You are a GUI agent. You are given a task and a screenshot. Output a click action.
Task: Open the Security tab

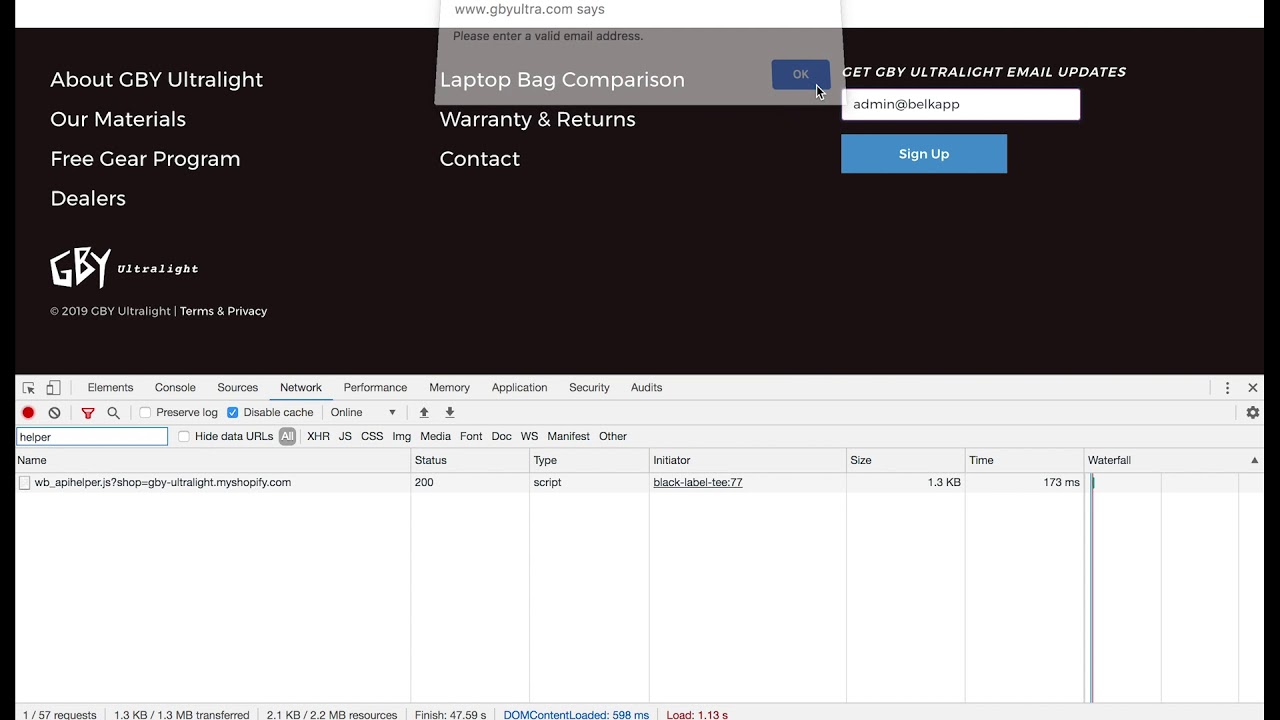click(589, 387)
